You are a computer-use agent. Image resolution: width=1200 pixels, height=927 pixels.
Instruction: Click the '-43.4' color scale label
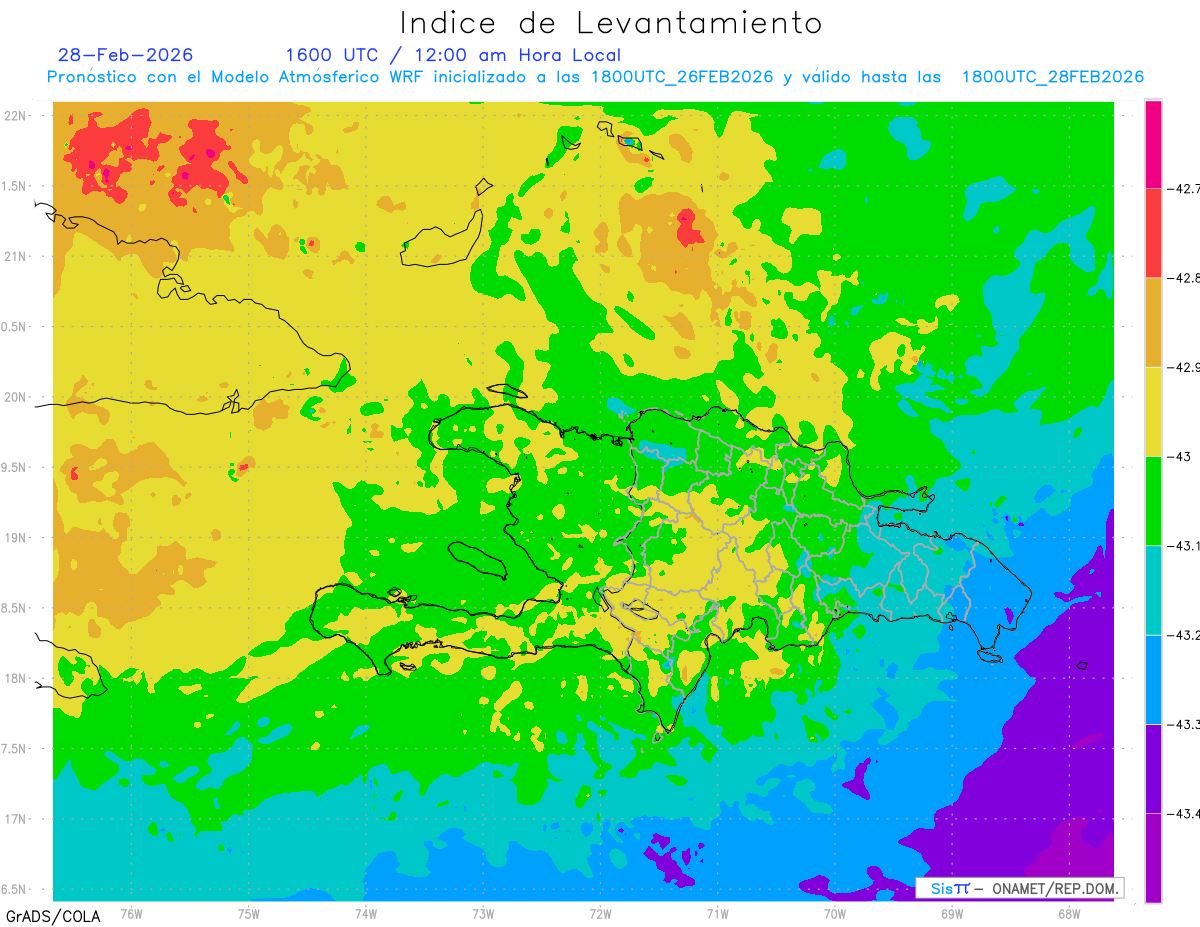(1183, 813)
